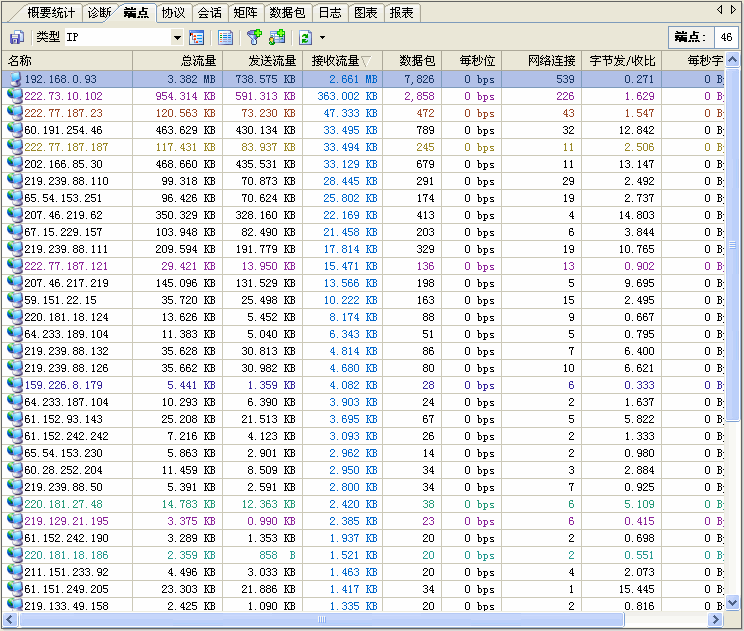The image size is (744, 631).
Task: Click the add to name table icon
Action: point(277,37)
